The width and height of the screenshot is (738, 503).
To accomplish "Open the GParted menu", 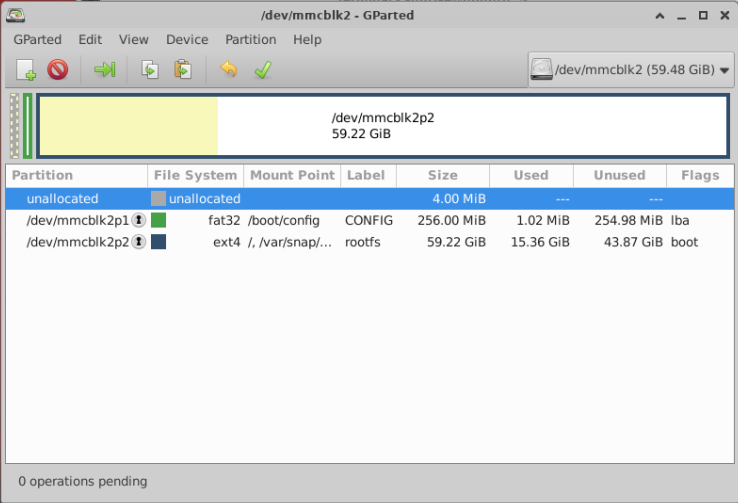I will tap(37, 40).
